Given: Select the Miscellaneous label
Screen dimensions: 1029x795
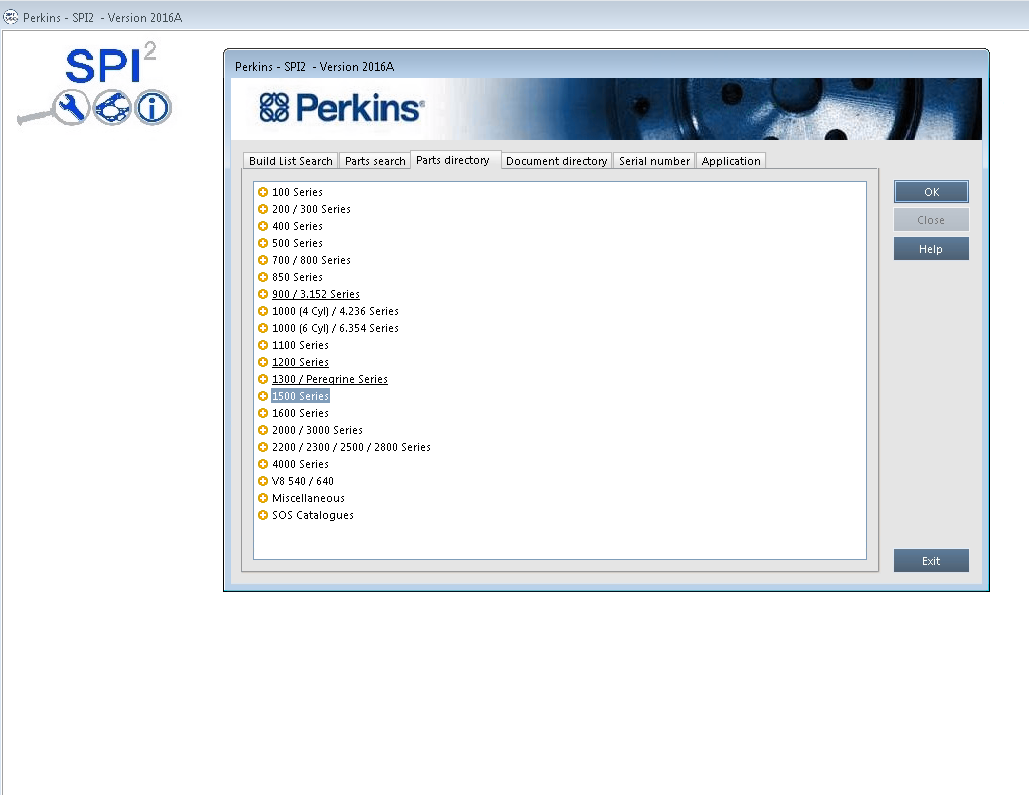Looking at the screenshot, I should [x=308, y=498].
